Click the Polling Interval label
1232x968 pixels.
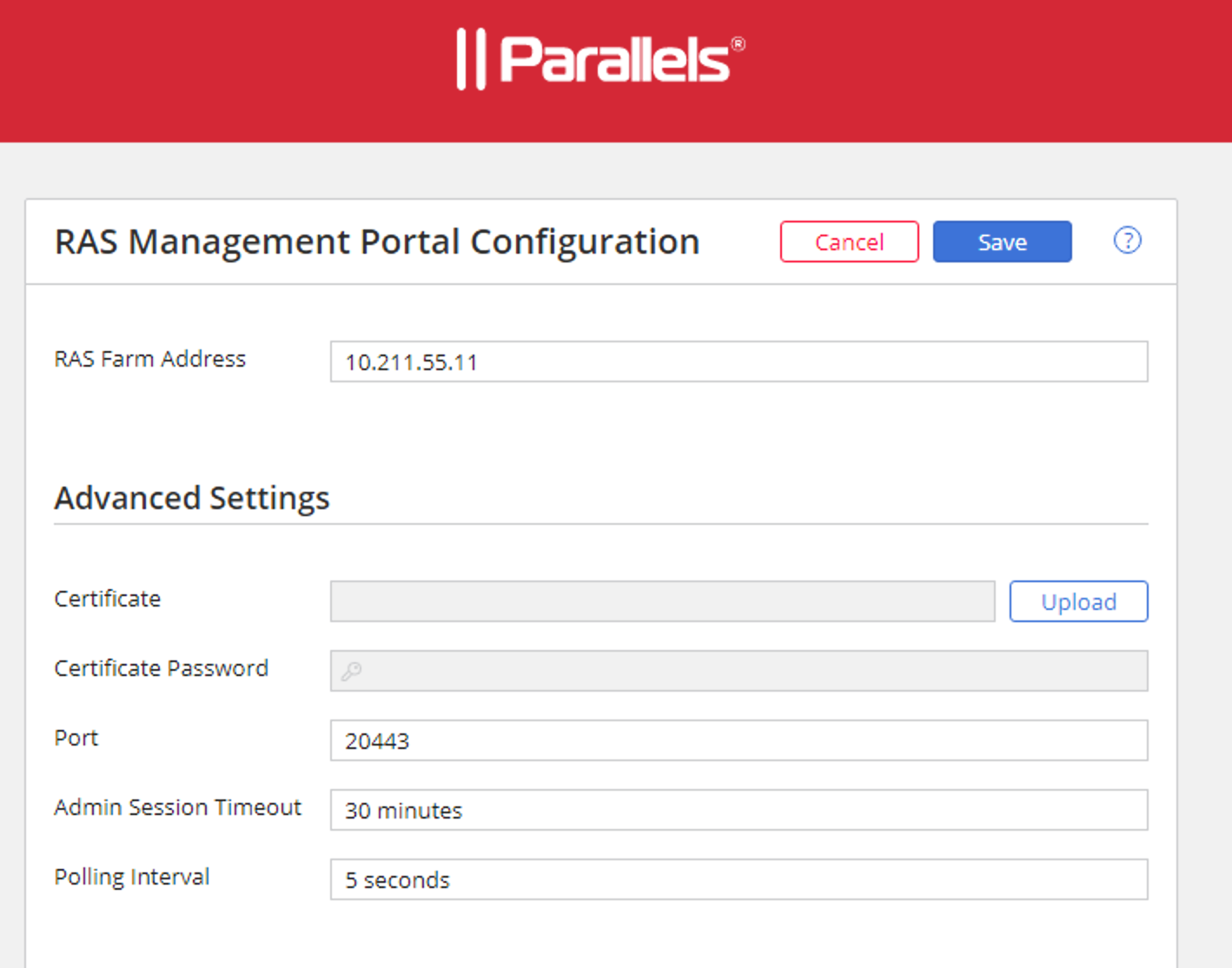(x=131, y=877)
